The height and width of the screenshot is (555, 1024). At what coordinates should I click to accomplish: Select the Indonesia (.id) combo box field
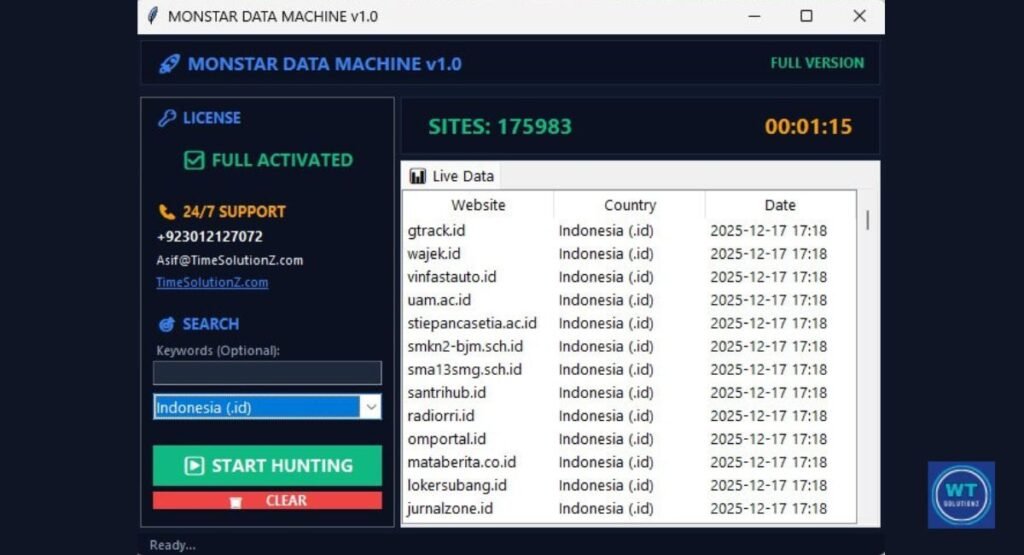coord(267,407)
